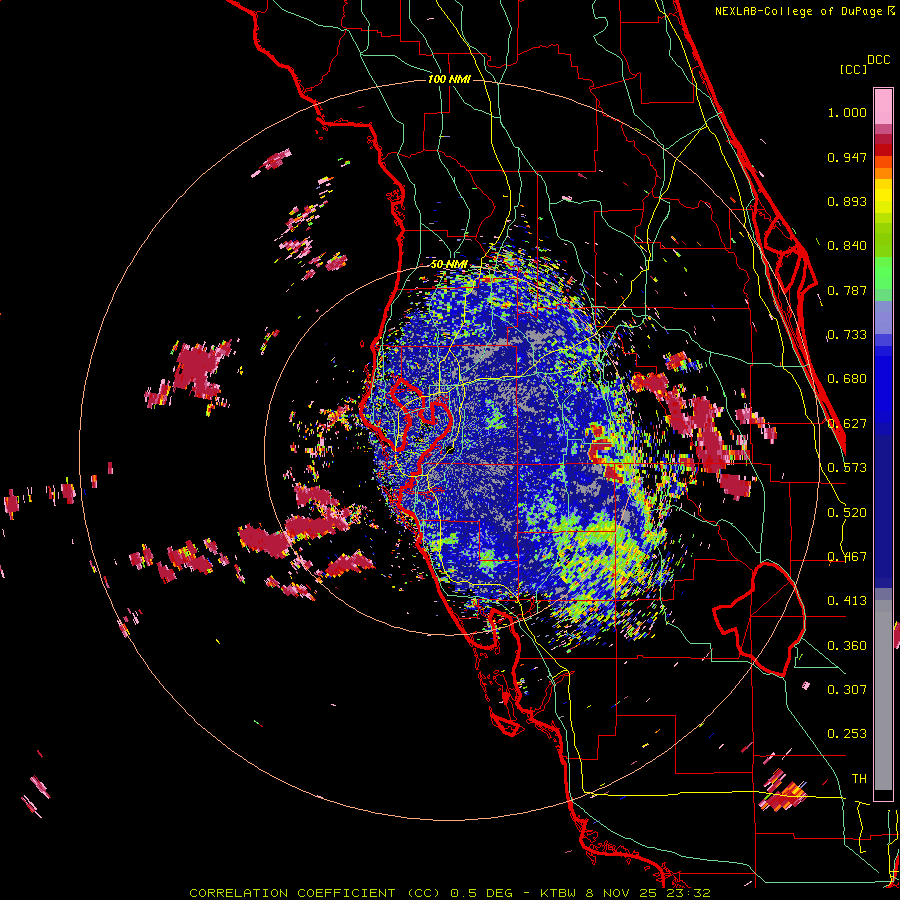Image resolution: width=900 pixels, height=900 pixels.
Task: Click the 0.360 scale label
Action: [x=847, y=646]
